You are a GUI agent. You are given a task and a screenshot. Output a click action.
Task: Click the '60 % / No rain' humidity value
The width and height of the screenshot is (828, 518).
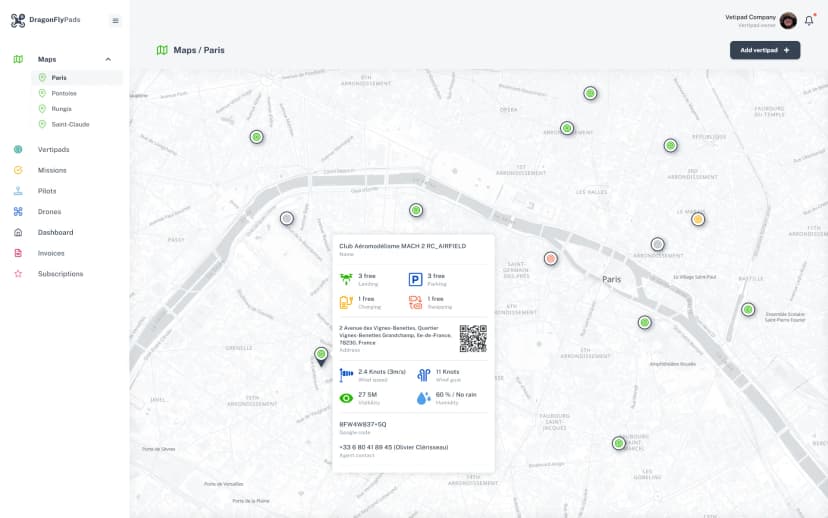(456, 394)
